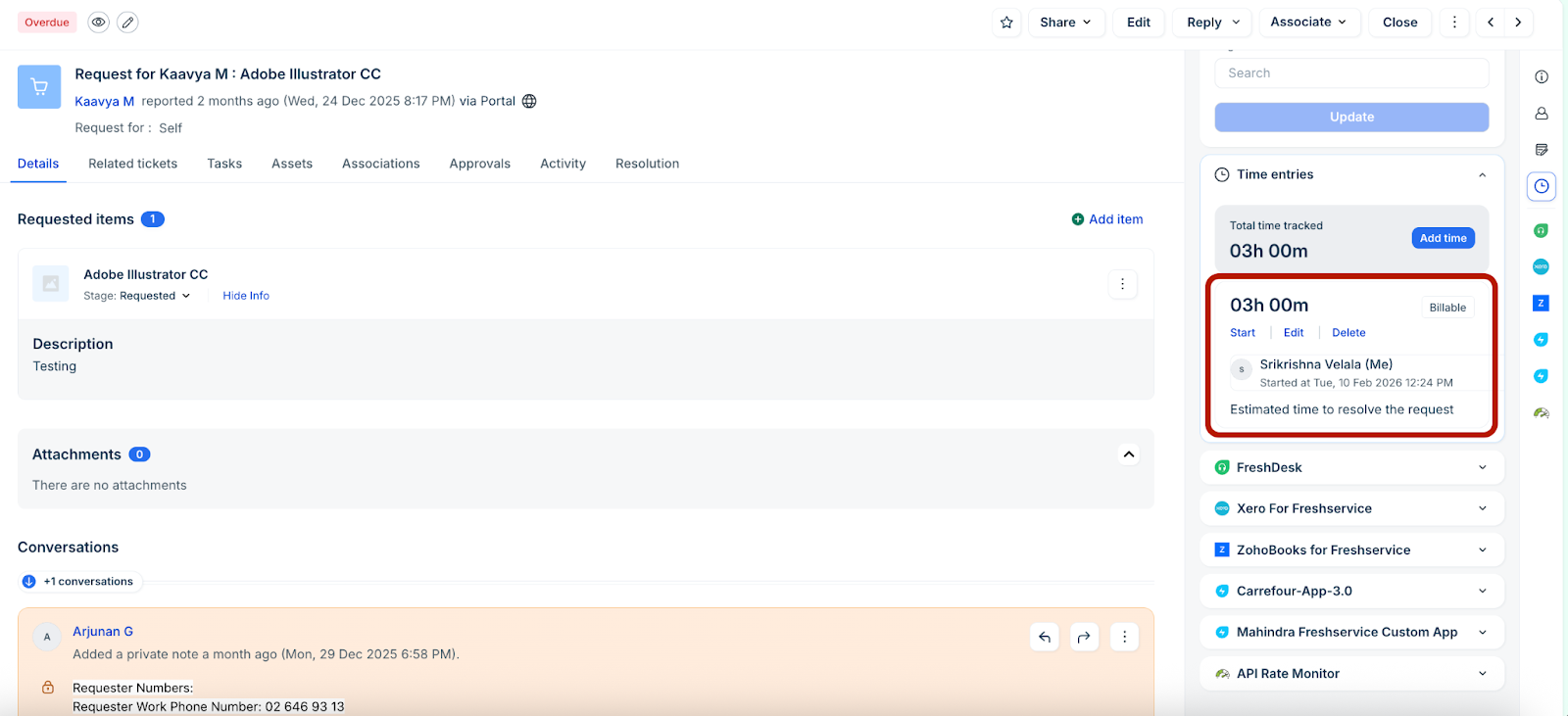1568x716 pixels.
Task: Open the Associate dropdown
Action: point(1308,22)
